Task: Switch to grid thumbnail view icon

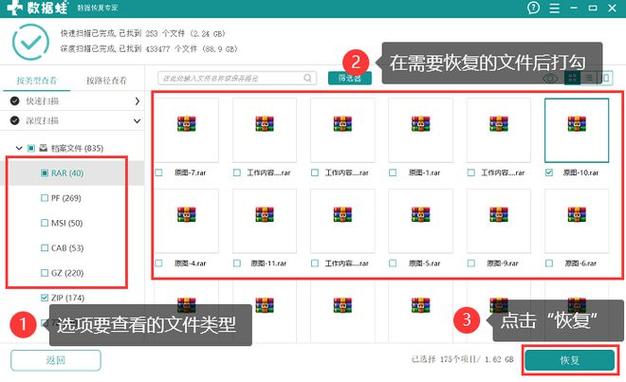Action: [x=572, y=78]
